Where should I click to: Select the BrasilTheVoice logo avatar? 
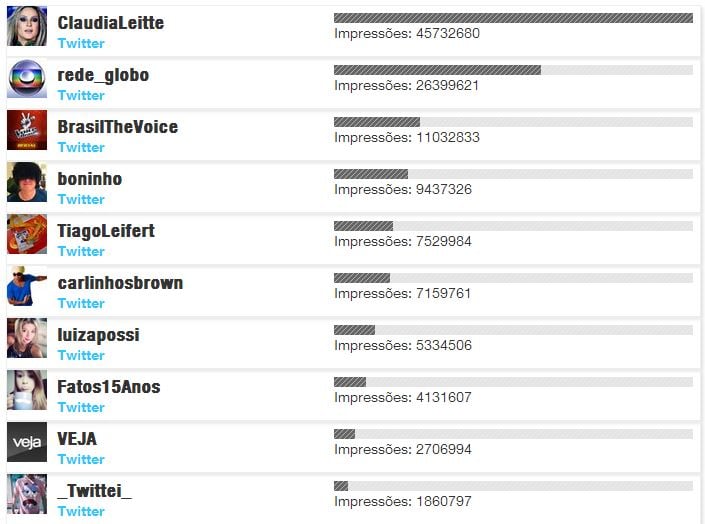click(27, 130)
